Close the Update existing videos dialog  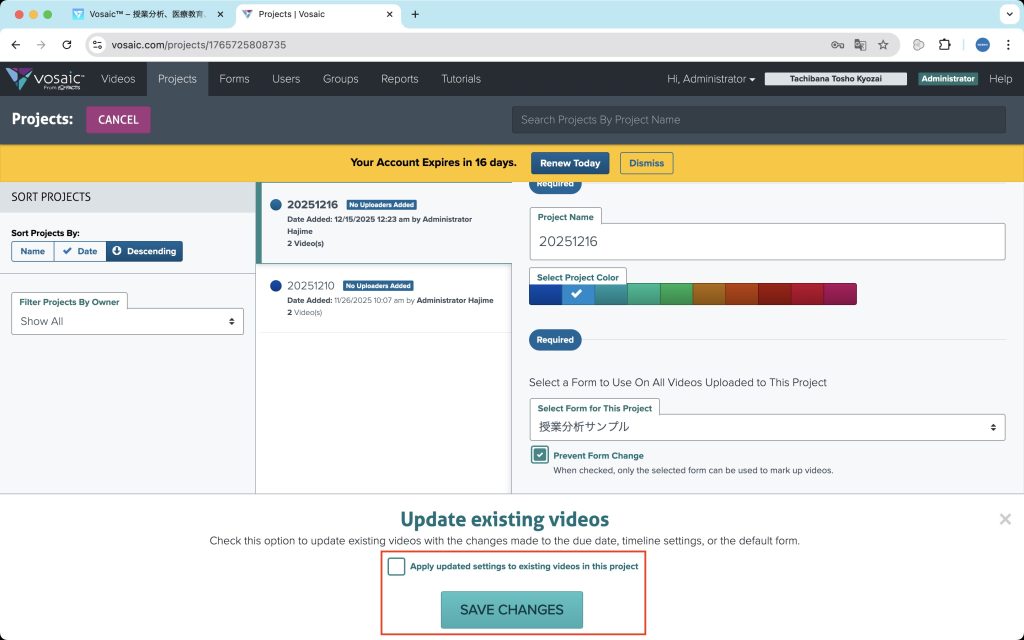[1005, 519]
